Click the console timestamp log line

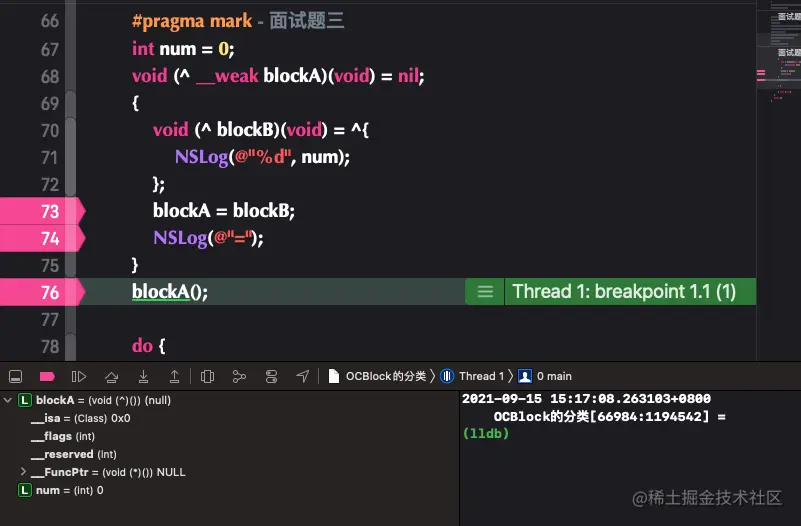pos(586,399)
